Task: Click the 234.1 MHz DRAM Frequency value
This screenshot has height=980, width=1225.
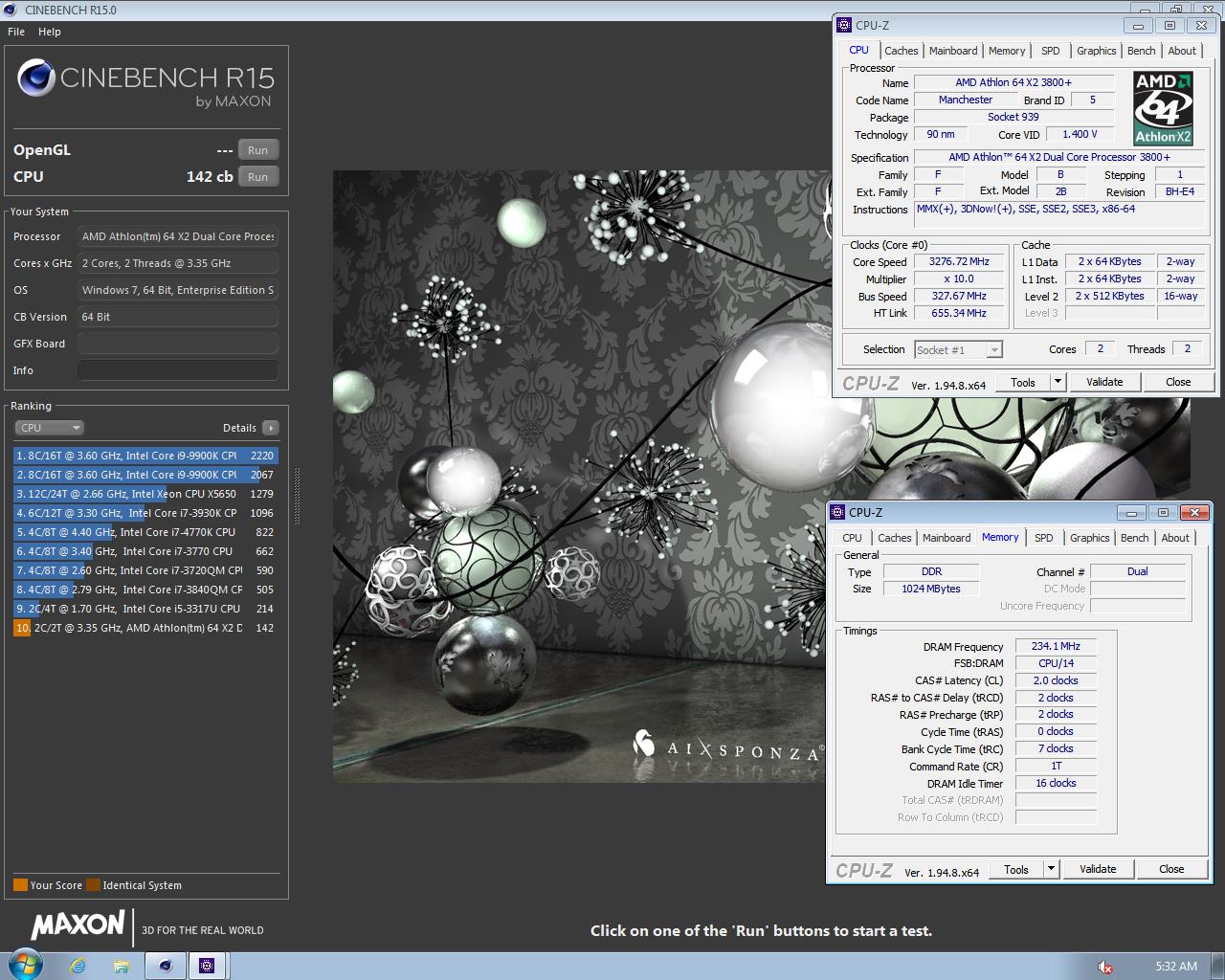Action: coord(1056,646)
